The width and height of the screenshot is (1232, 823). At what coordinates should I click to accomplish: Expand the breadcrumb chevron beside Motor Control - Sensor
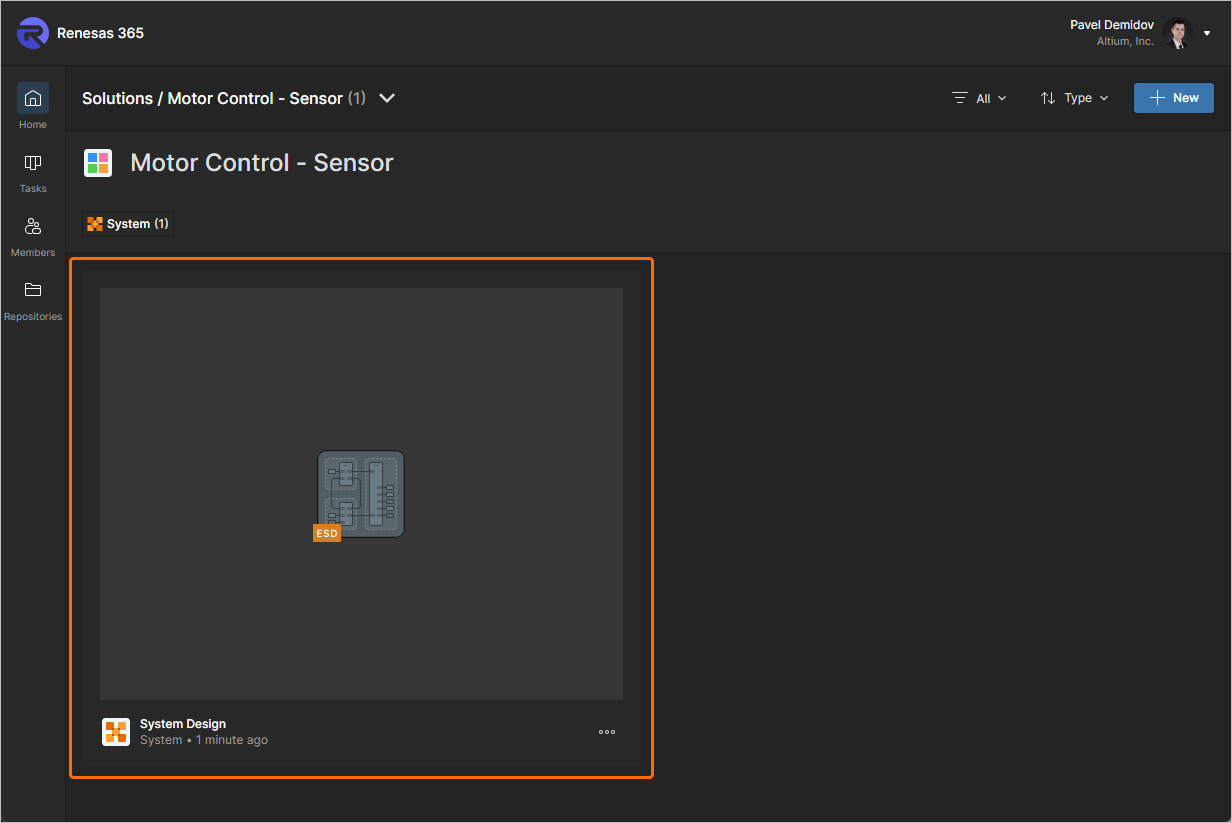[x=388, y=98]
